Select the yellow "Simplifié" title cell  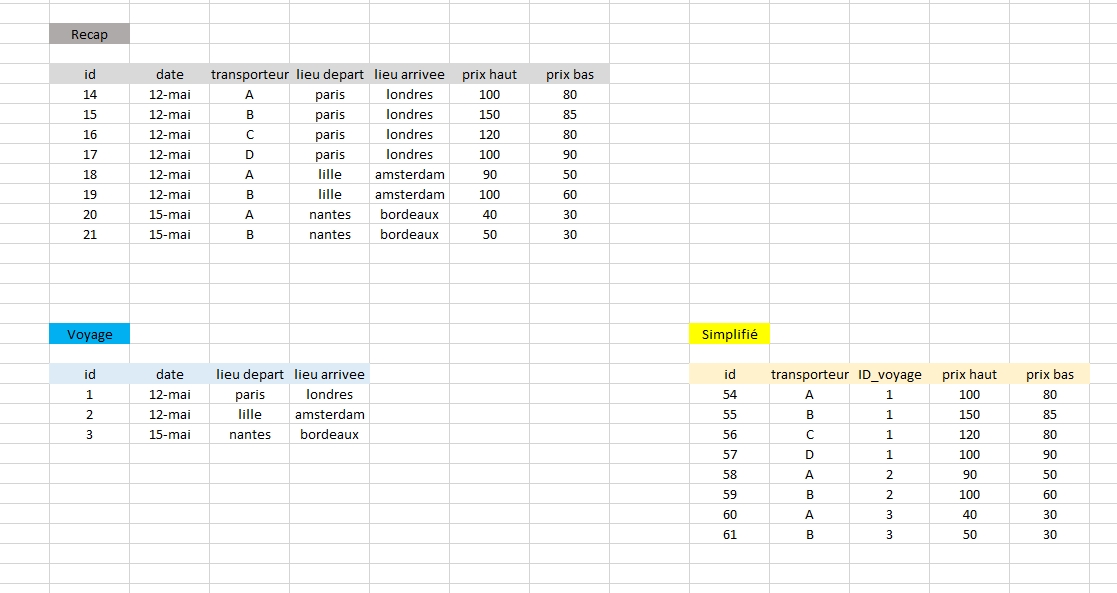tap(729, 333)
